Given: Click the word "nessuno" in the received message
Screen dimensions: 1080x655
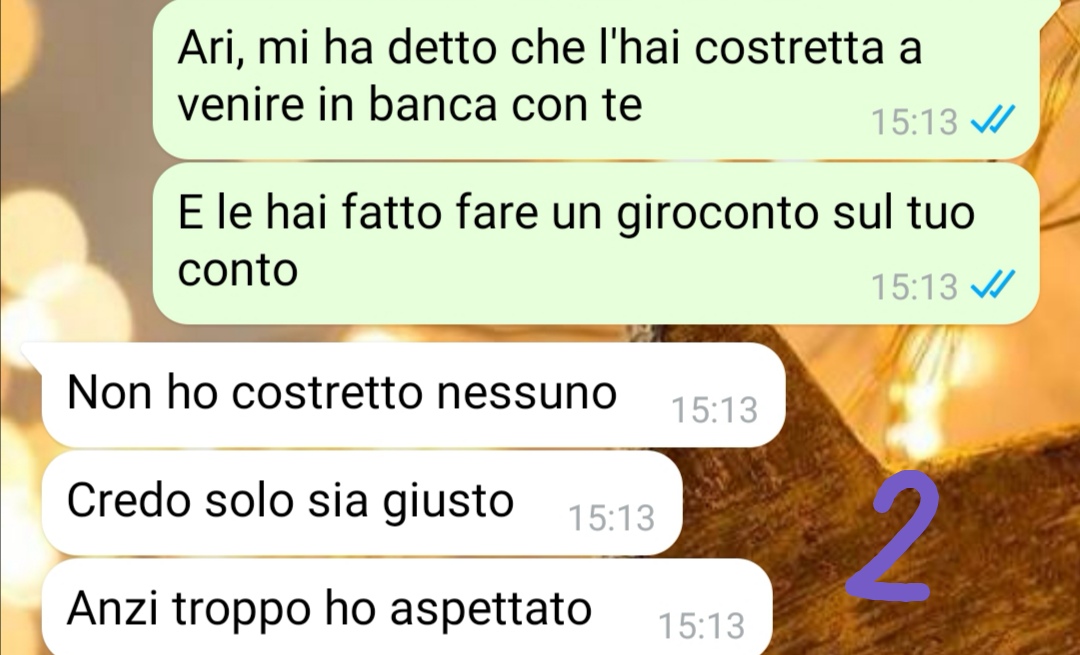Looking at the screenshot, I should [527, 394].
